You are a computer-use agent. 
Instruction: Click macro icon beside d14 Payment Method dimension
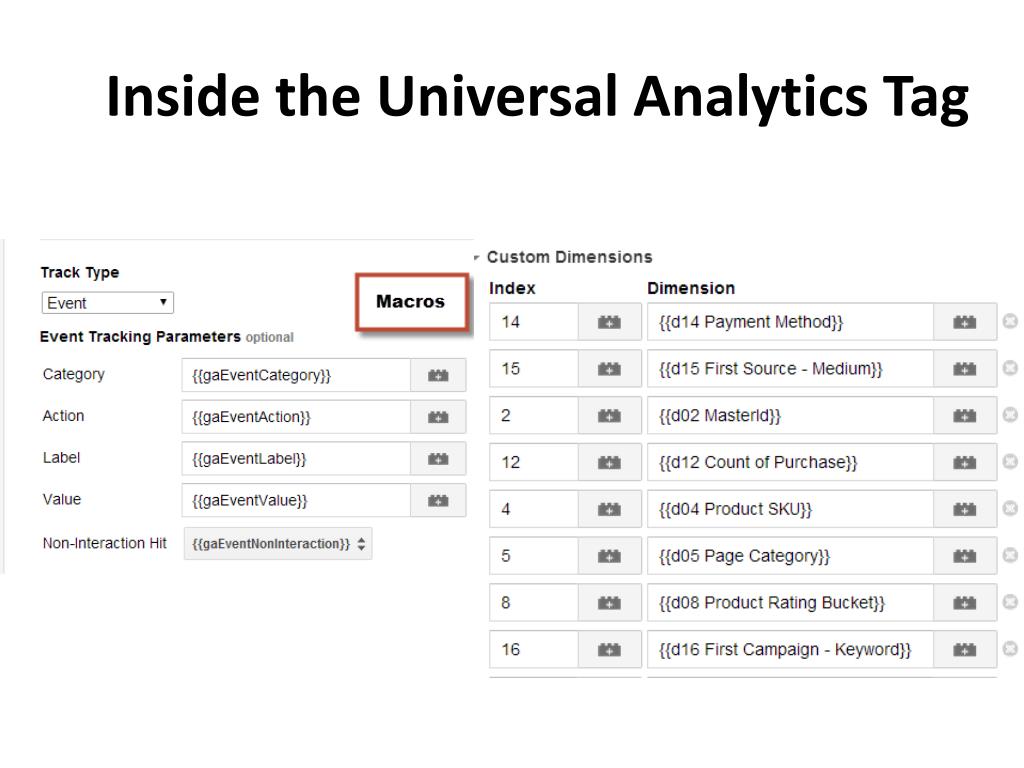tap(965, 322)
